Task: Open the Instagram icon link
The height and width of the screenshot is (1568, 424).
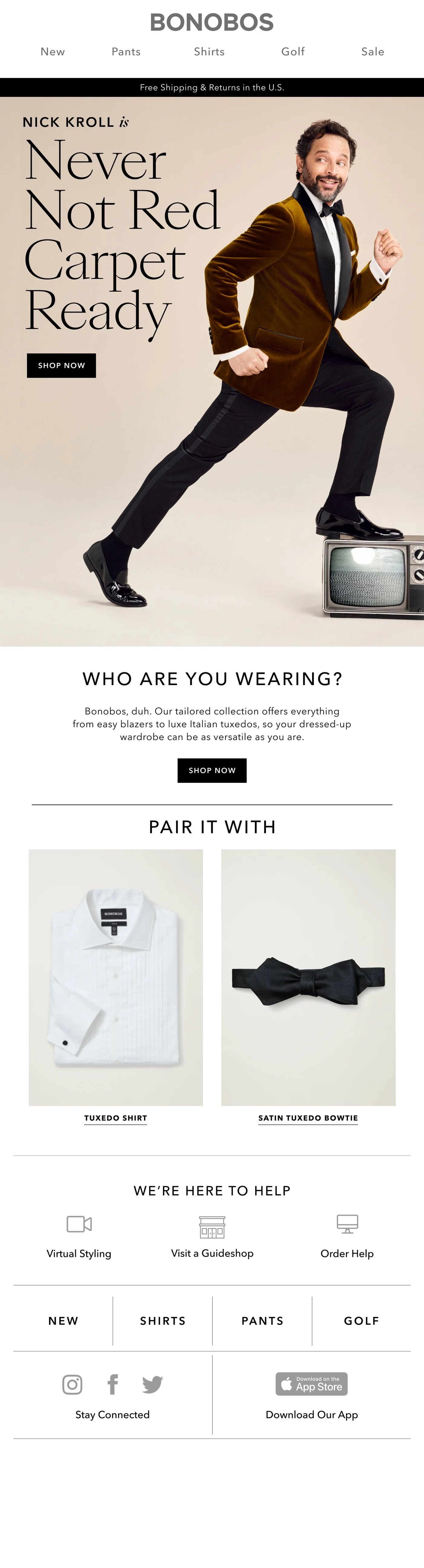Action: (73, 1385)
